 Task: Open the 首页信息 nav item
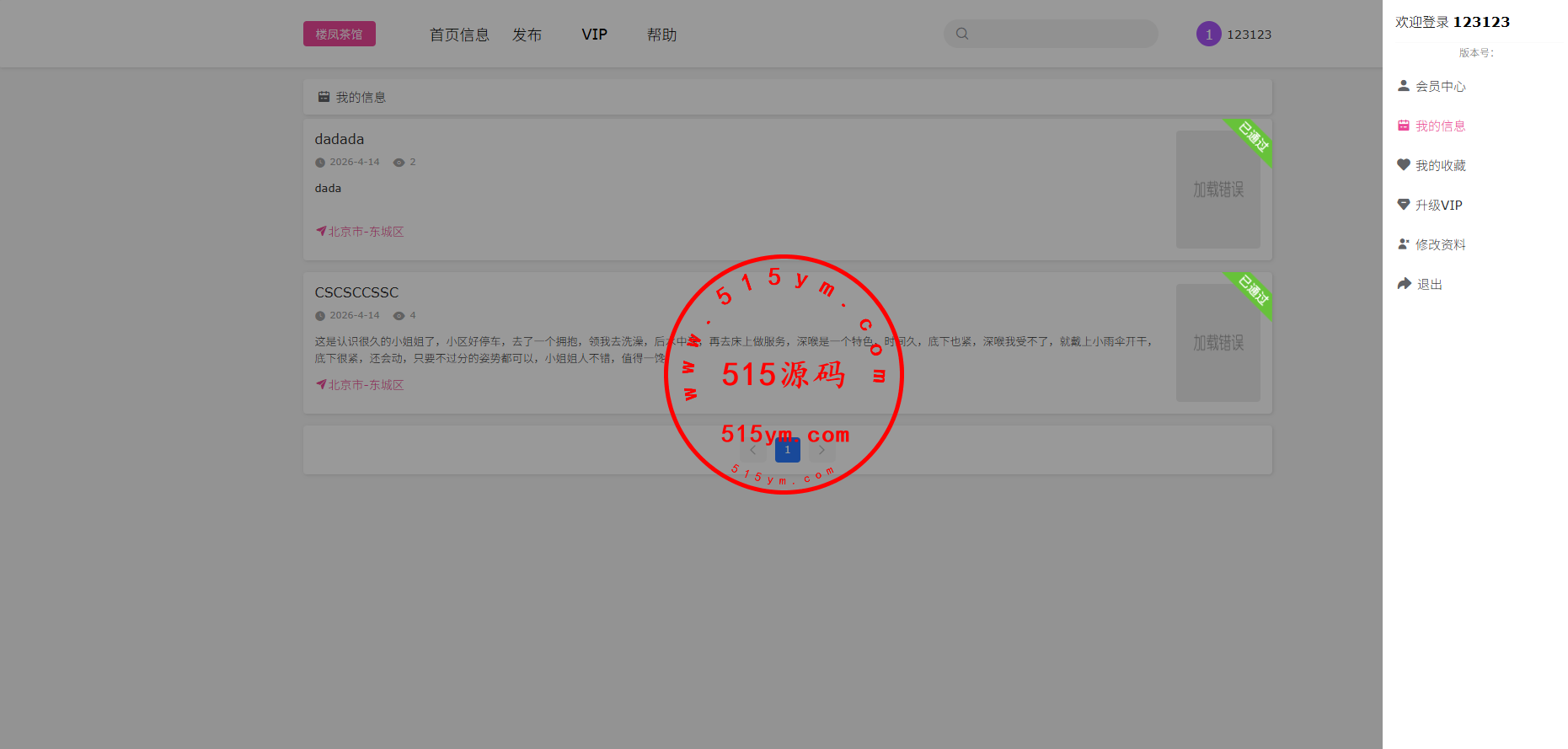tap(459, 35)
